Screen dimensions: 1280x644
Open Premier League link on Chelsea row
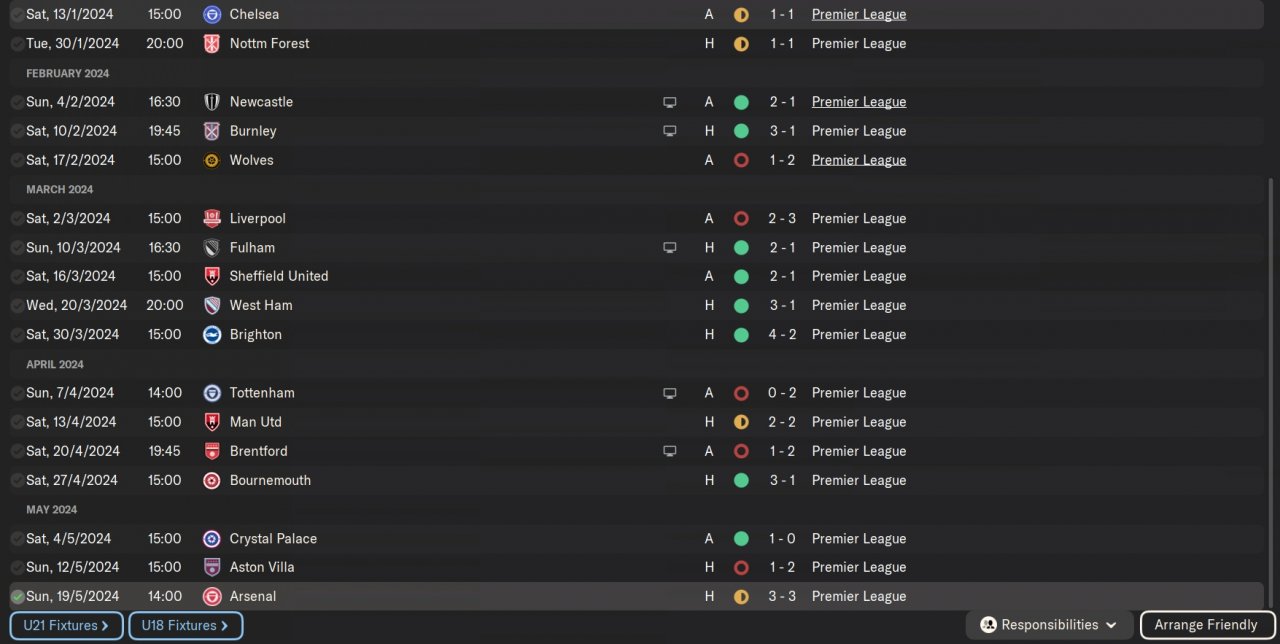(858, 15)
